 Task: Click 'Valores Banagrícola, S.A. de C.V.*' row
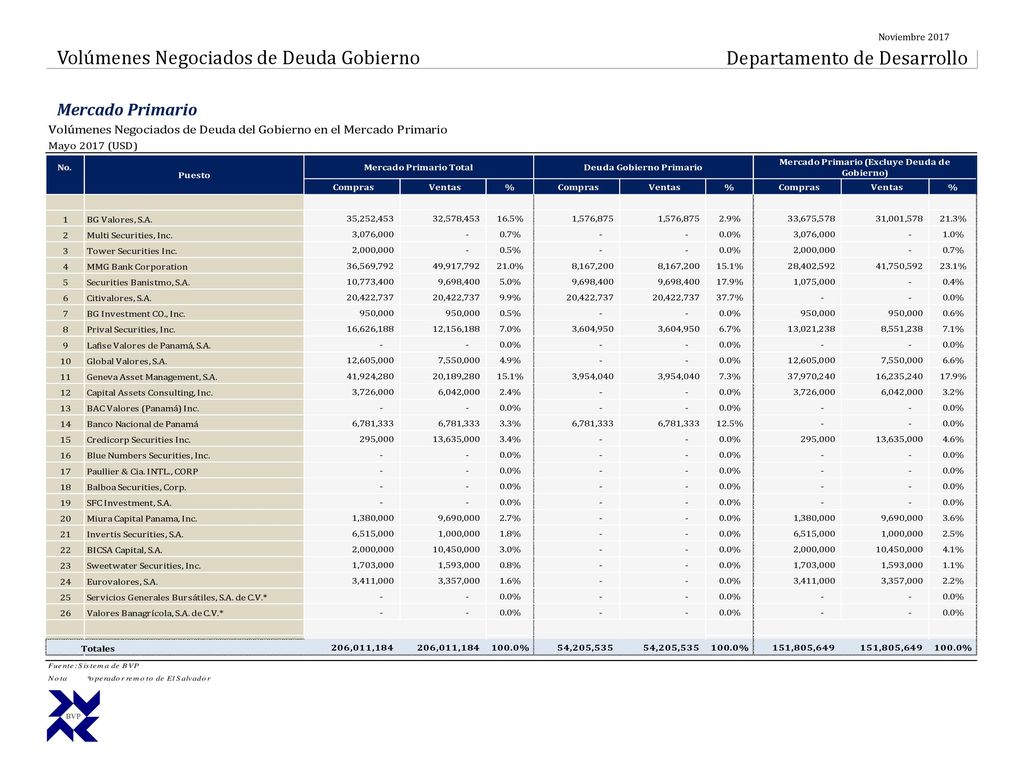pos(155,613)
